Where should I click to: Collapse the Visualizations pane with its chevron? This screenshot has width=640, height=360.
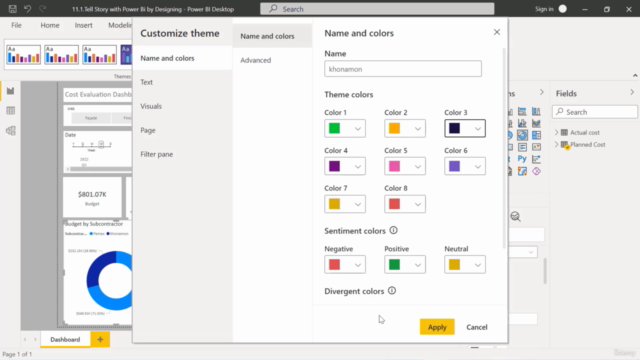point(542,93)
